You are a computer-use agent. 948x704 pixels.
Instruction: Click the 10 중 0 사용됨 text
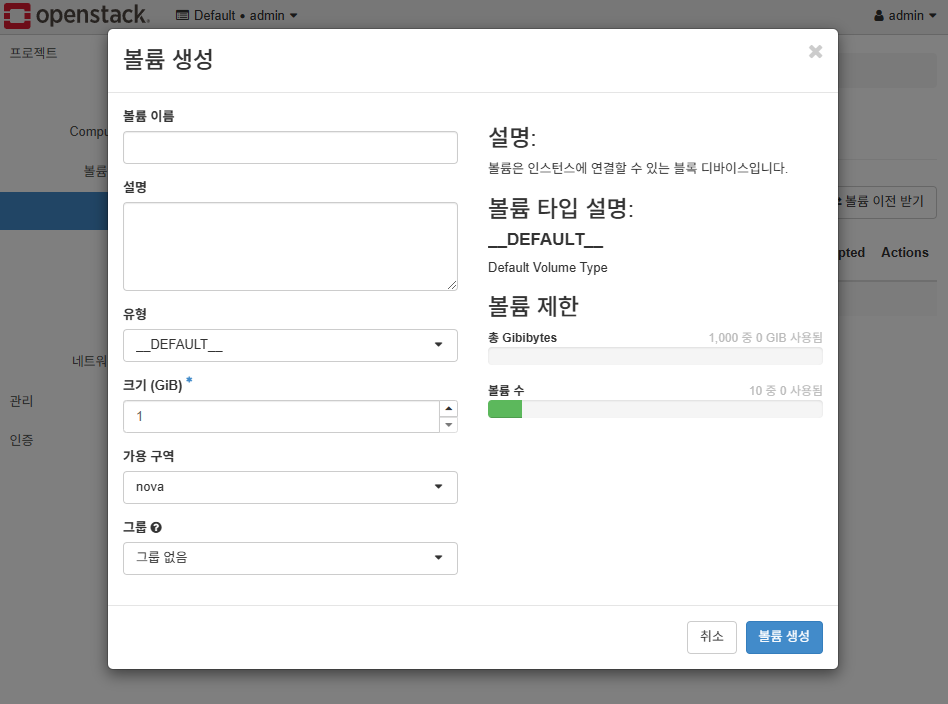(786, 391)
